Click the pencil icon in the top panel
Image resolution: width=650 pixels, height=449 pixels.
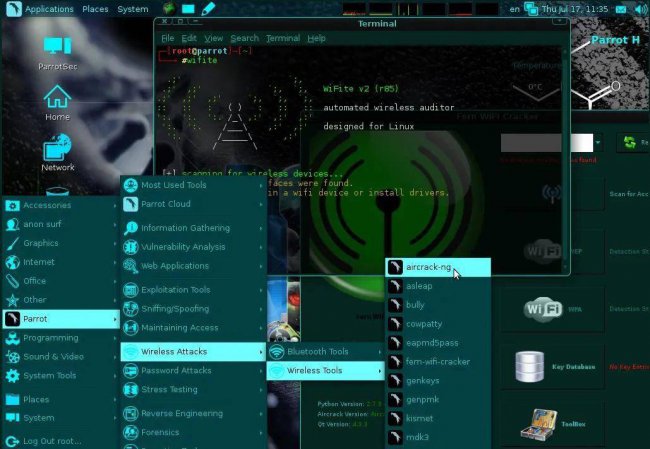[208, 8]
